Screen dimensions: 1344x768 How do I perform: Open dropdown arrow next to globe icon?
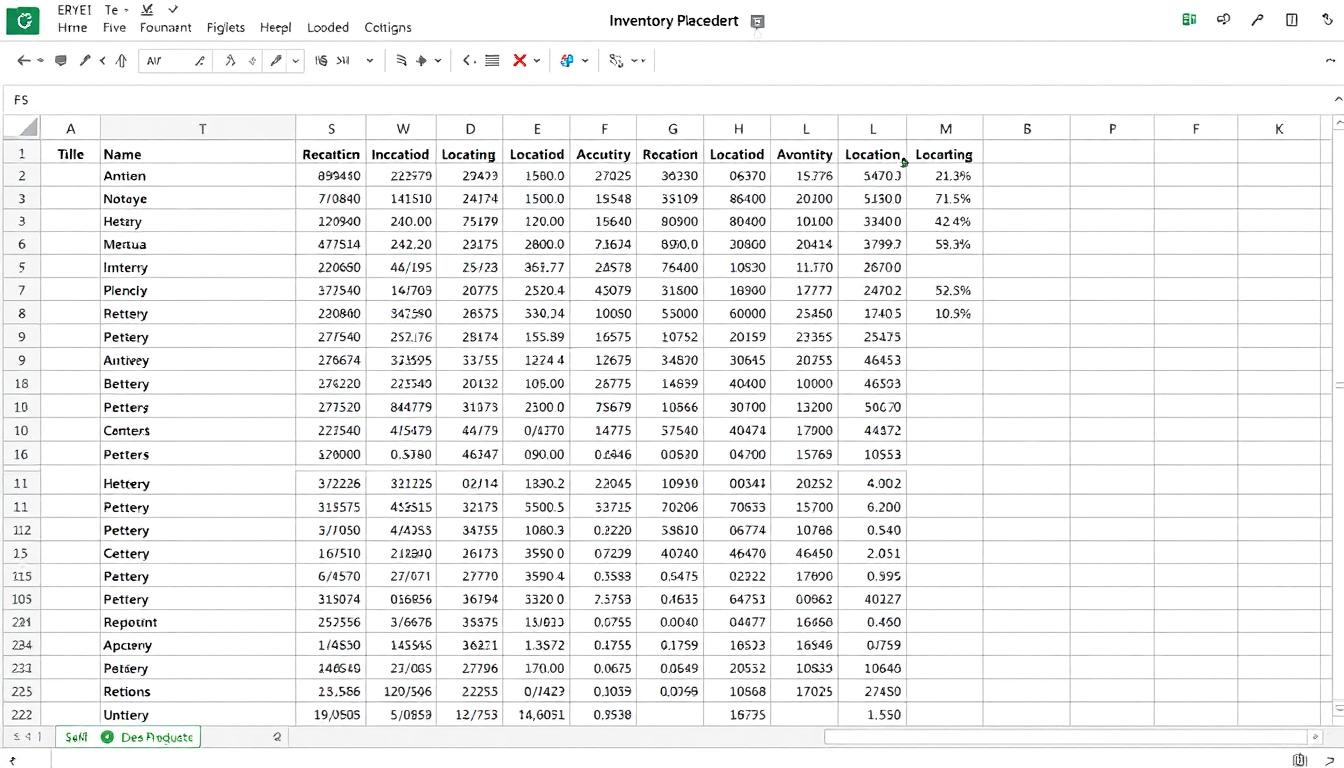[x=585, y=61]
